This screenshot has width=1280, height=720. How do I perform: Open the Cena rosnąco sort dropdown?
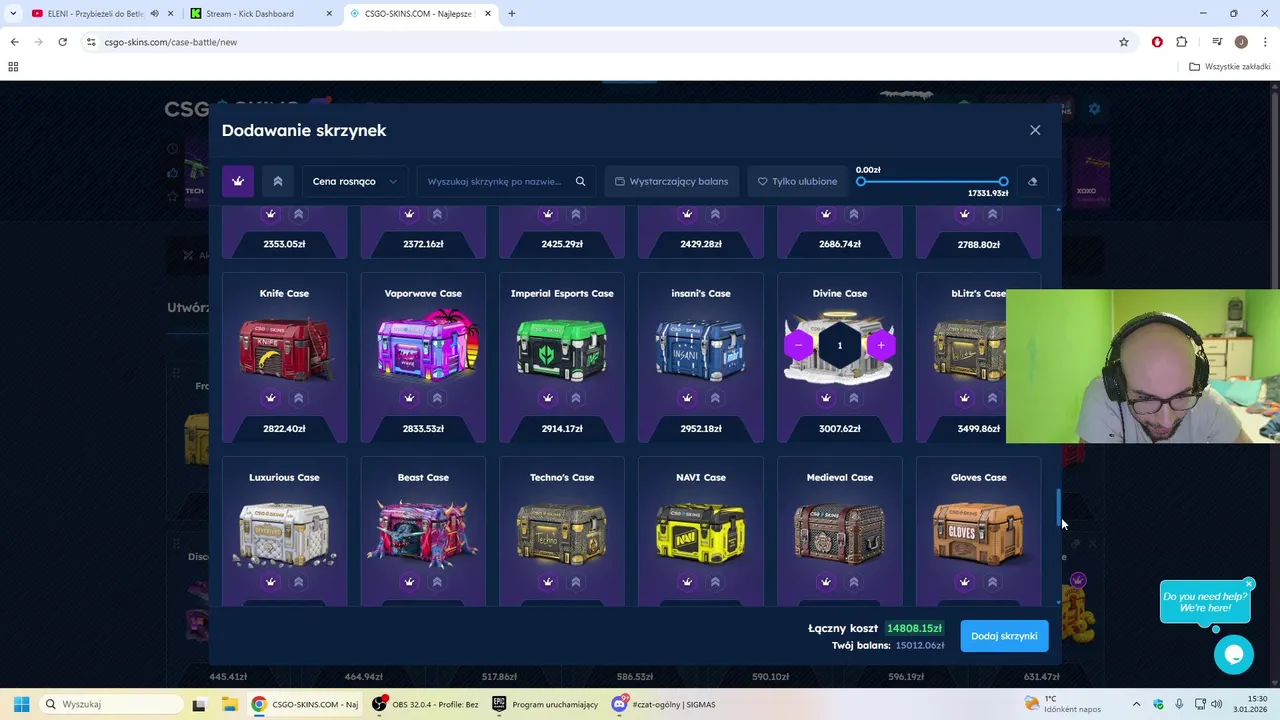pyautogui.click(x=355, y=181)
